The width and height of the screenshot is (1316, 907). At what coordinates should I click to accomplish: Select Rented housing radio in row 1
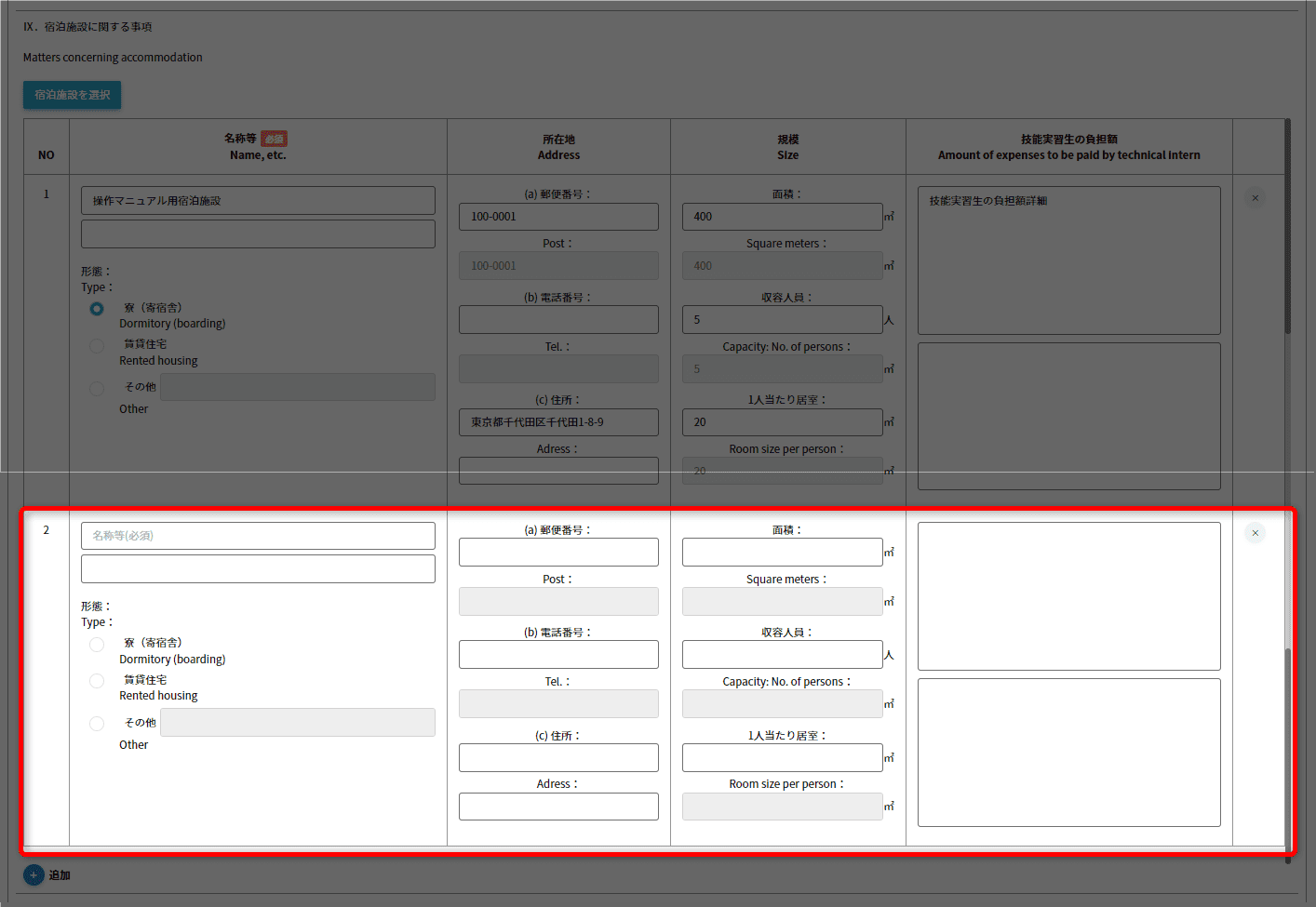[97, 346]
